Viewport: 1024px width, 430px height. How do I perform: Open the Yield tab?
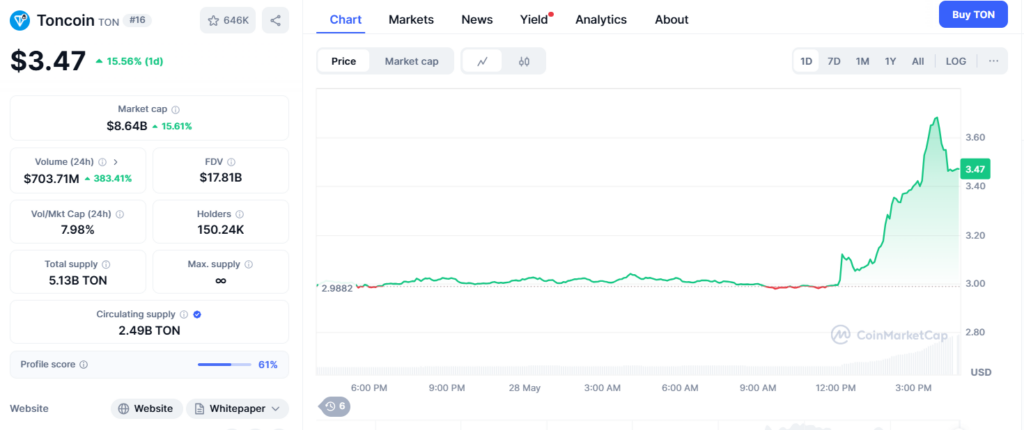click(534, 20)
